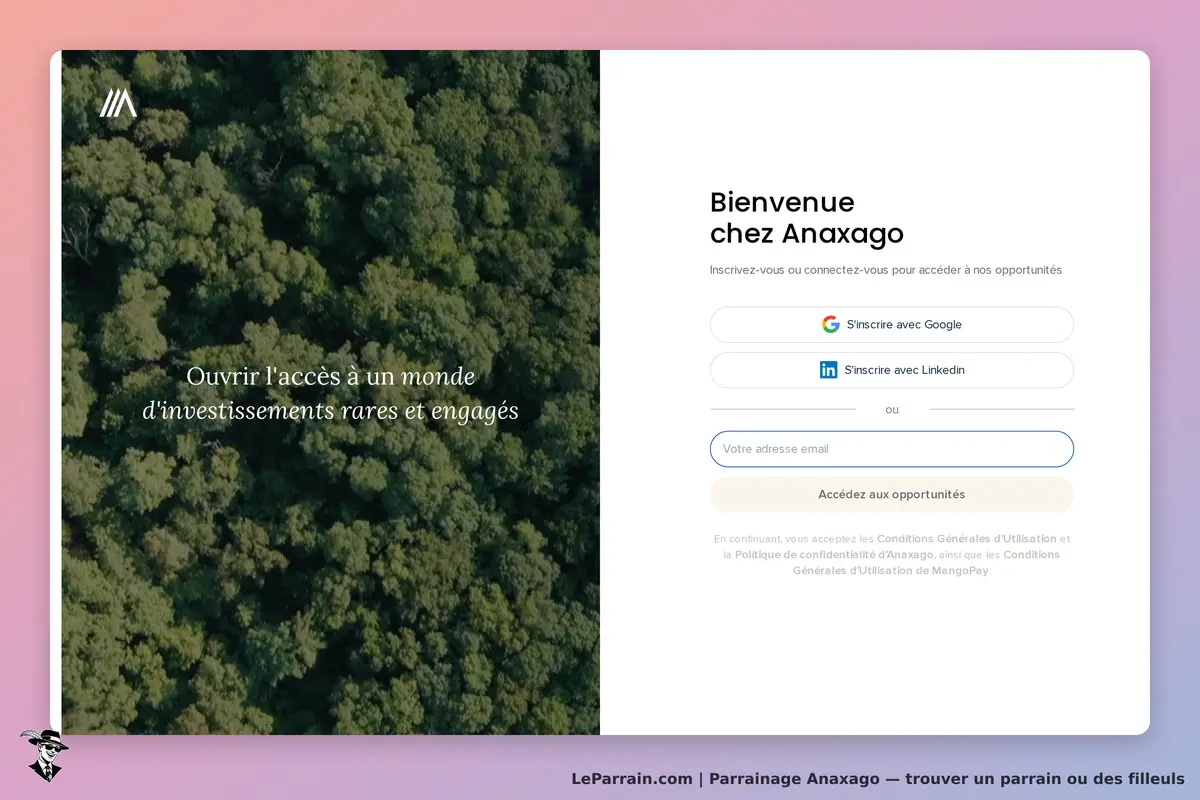Open Politique de confidentialité d'Anaxago link
The image size is (1200, 800).
point(834,555)
